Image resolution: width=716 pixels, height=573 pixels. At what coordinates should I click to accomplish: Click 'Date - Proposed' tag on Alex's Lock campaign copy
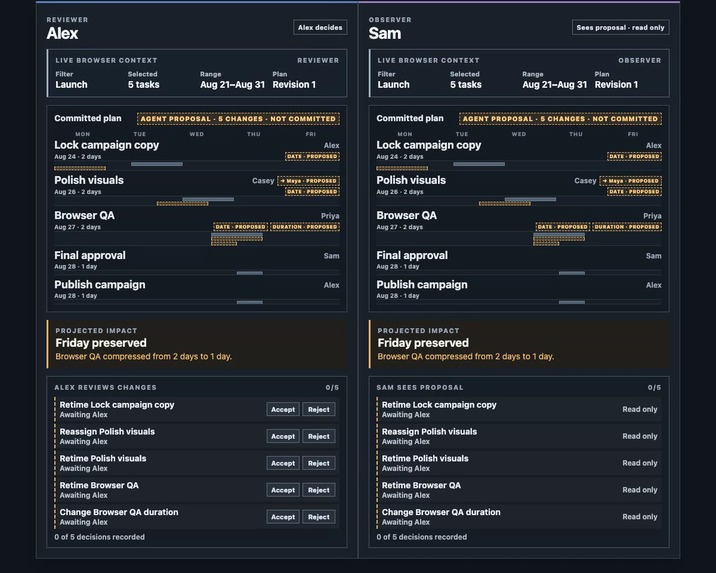(x=312, y=156)
